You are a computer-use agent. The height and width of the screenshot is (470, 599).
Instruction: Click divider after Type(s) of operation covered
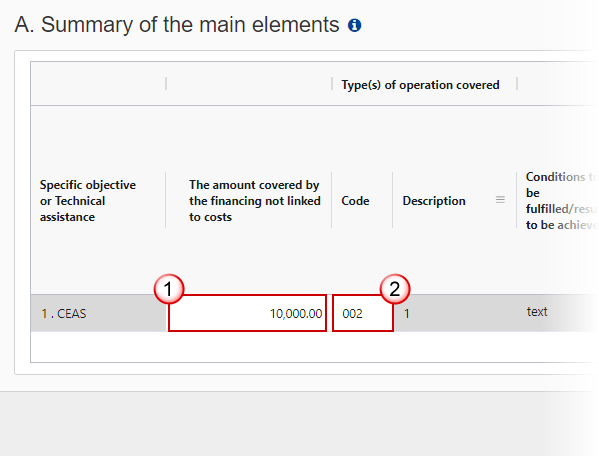pos(516,84)
